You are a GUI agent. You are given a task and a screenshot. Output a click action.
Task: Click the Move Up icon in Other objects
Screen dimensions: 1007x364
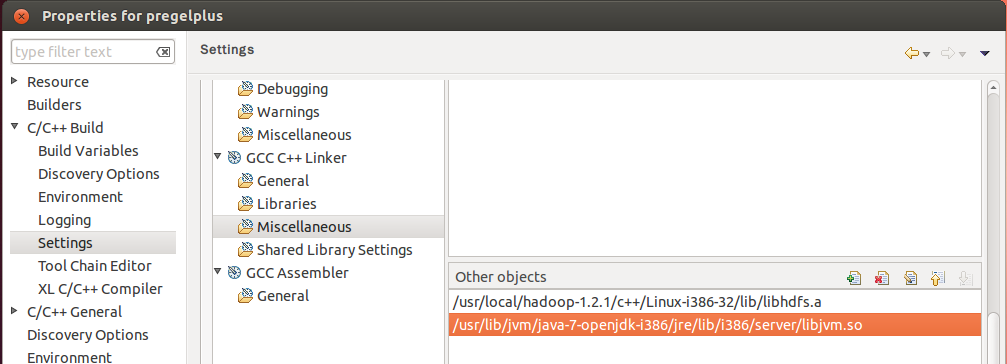(938, 278)
